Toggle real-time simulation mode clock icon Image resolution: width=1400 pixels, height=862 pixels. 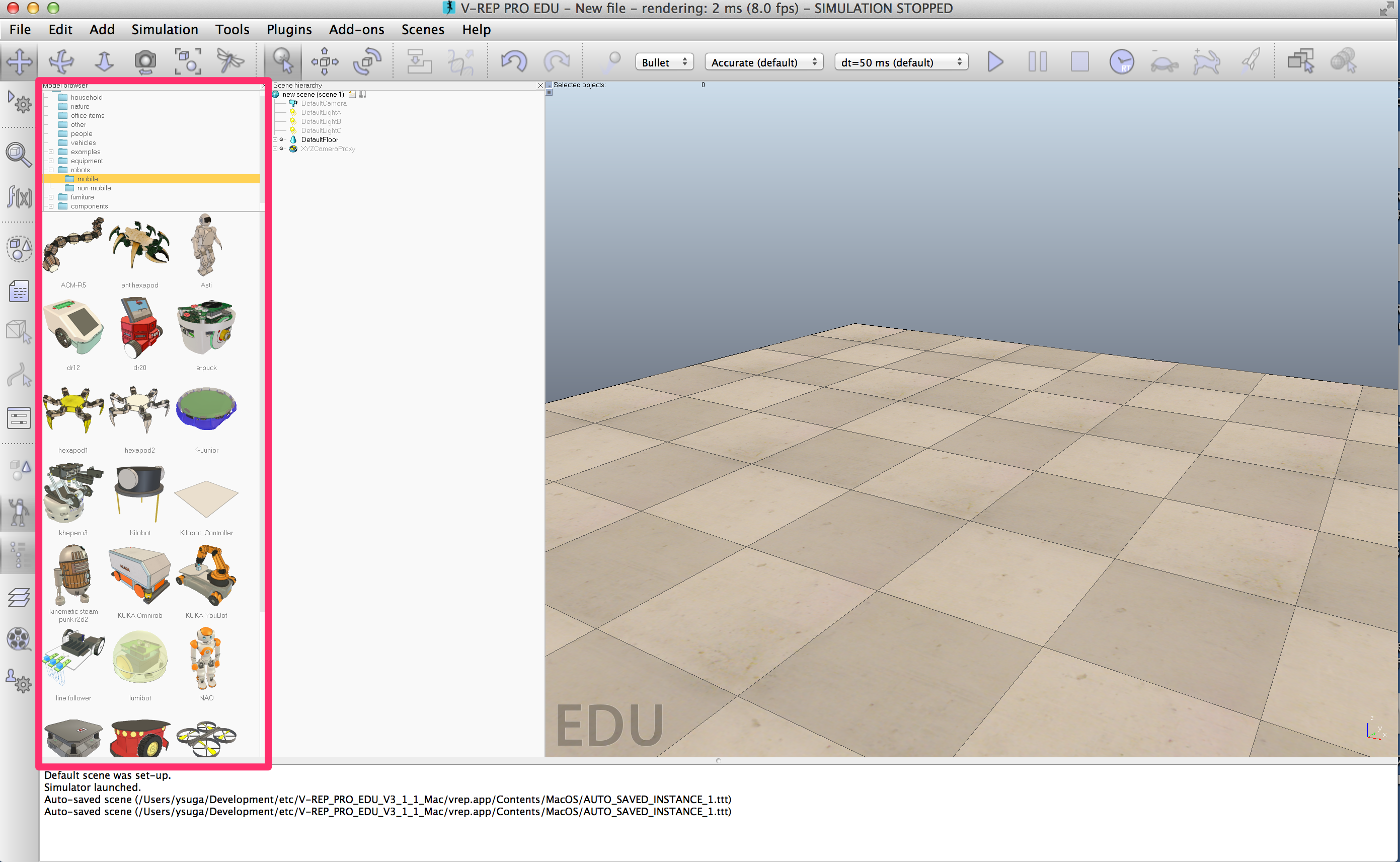1121,61
